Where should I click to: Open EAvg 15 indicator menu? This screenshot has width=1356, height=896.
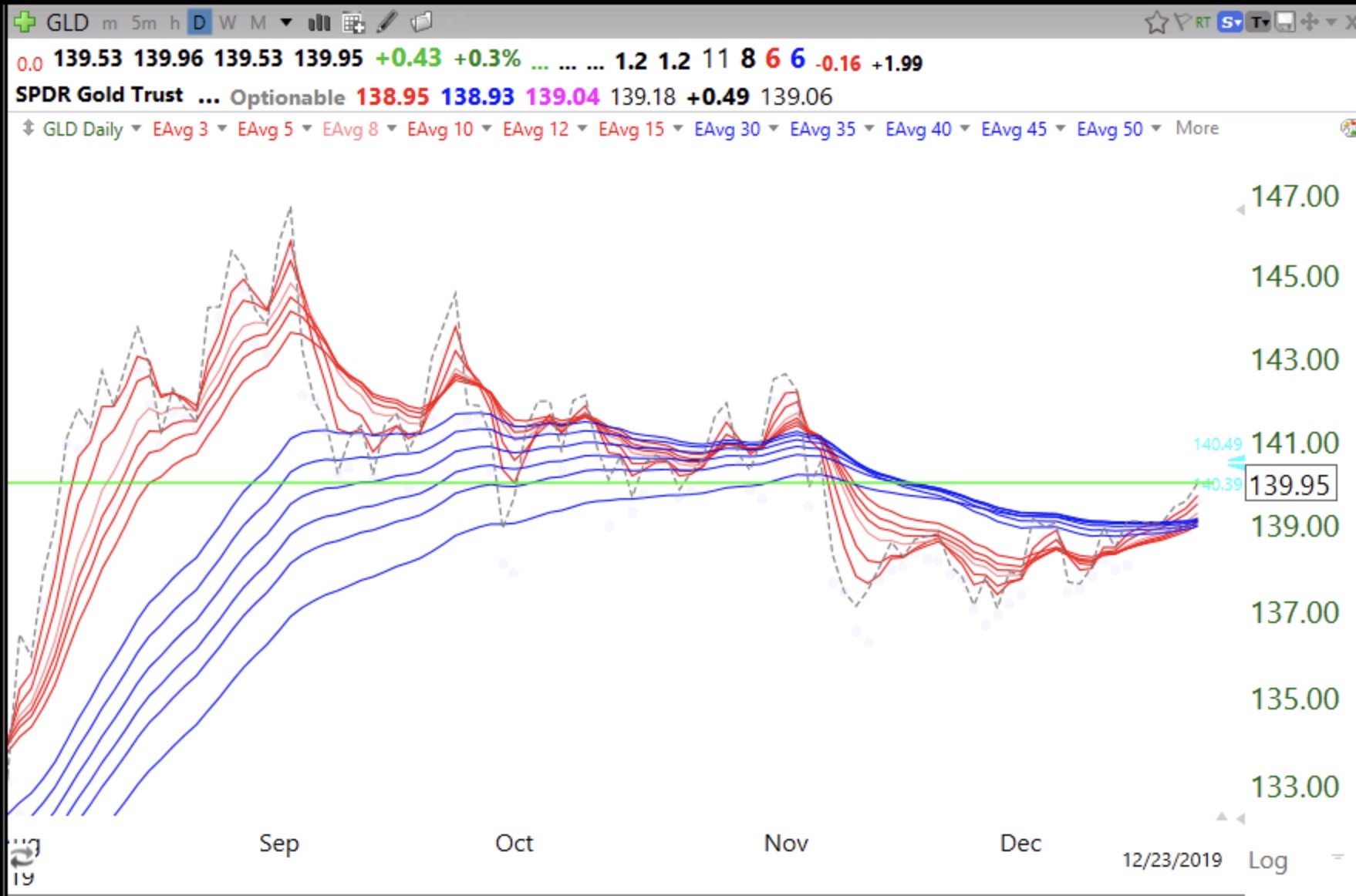(678, 128)
